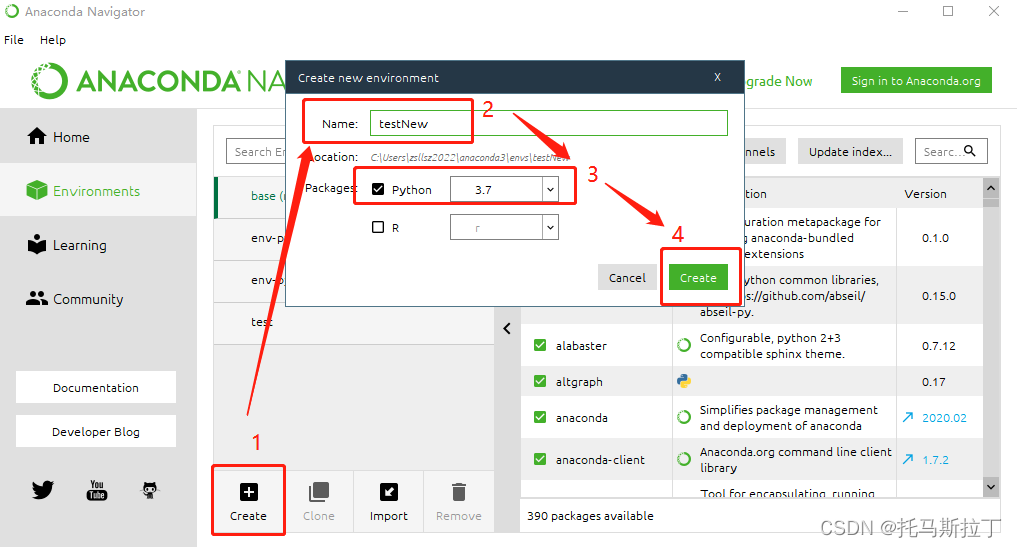Open the Help menu
This screenshot has height=547, width=1017.
53,40
